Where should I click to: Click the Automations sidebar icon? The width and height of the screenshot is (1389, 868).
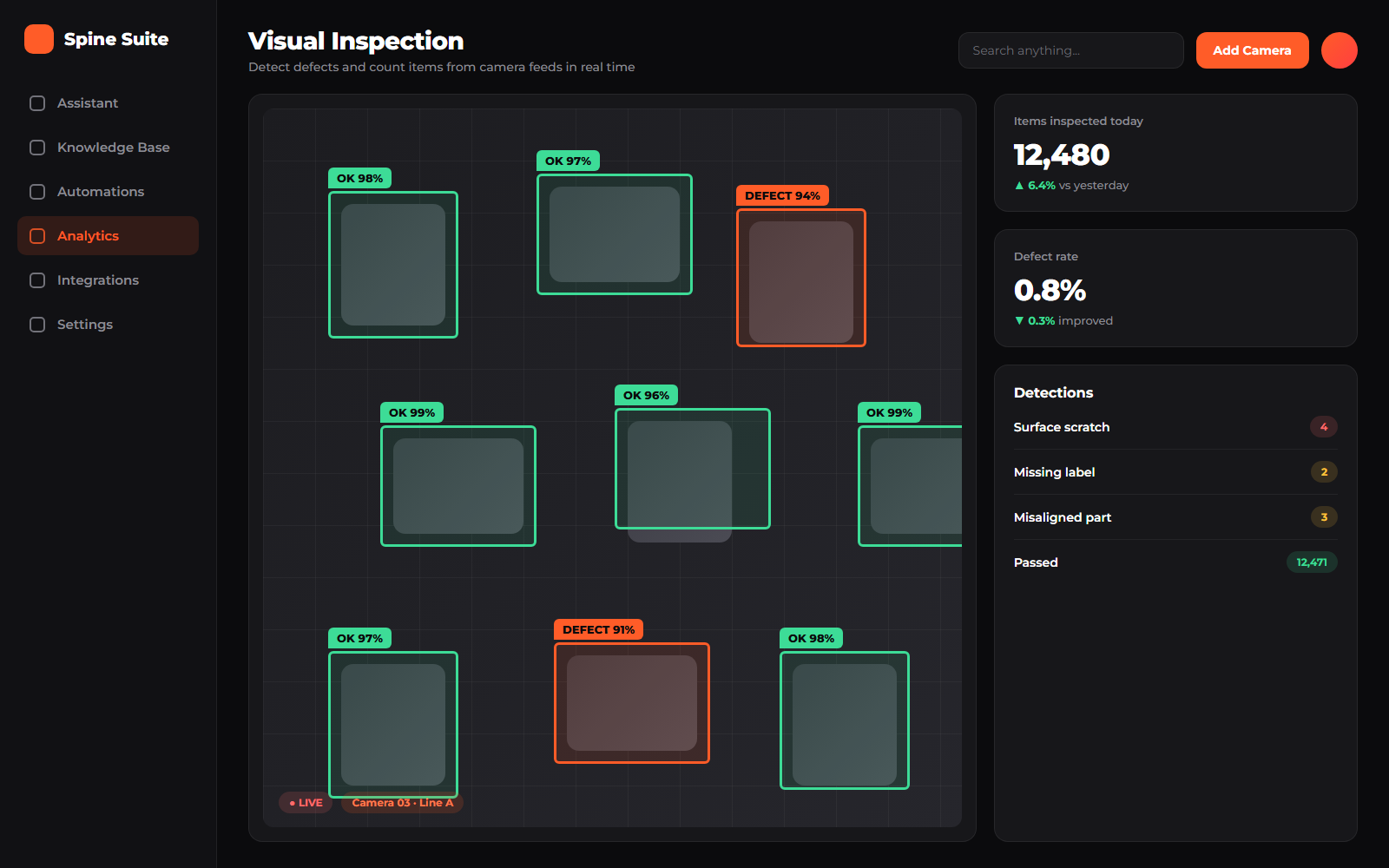(x=37, y=192)
